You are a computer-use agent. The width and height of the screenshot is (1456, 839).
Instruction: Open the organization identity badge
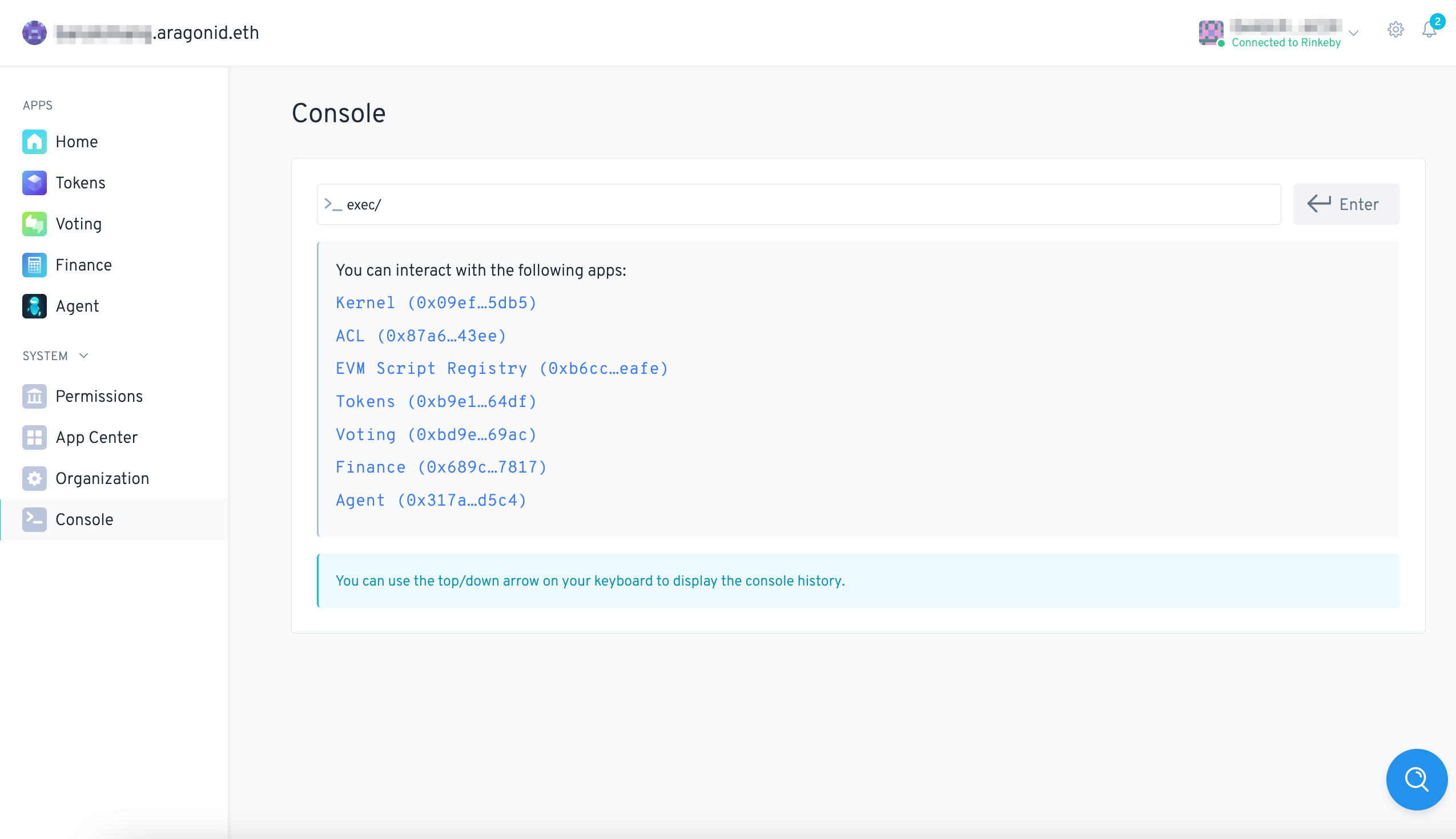tap(140, 33)
